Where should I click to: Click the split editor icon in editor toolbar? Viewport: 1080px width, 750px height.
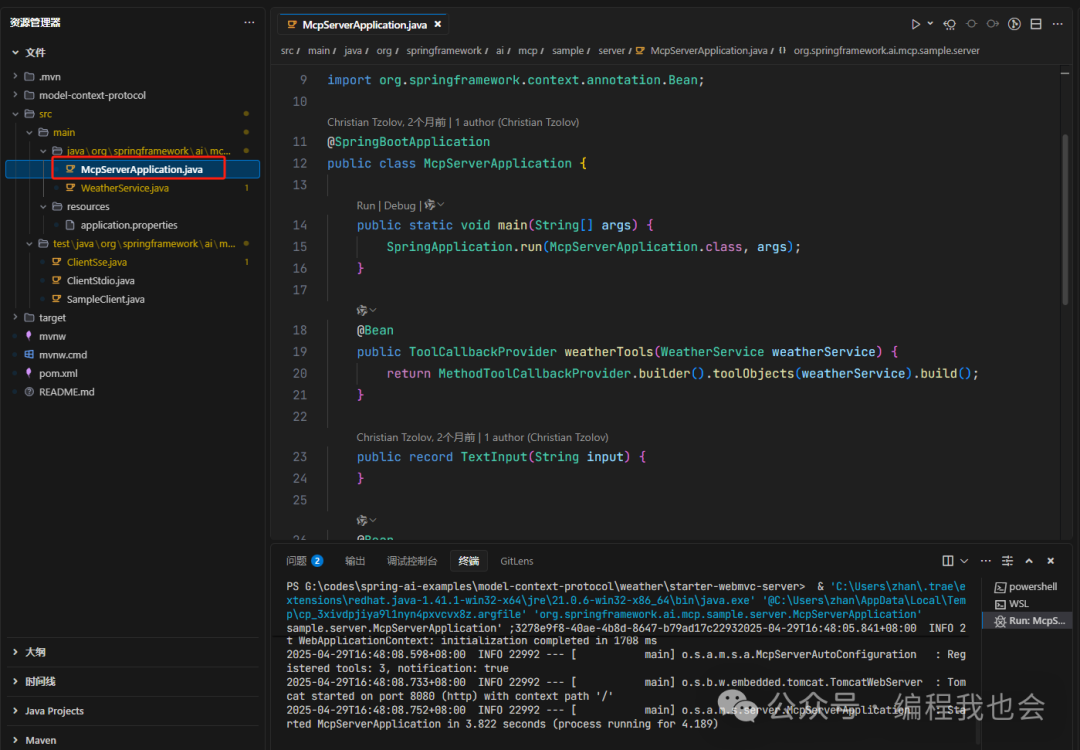(1036, 25)
